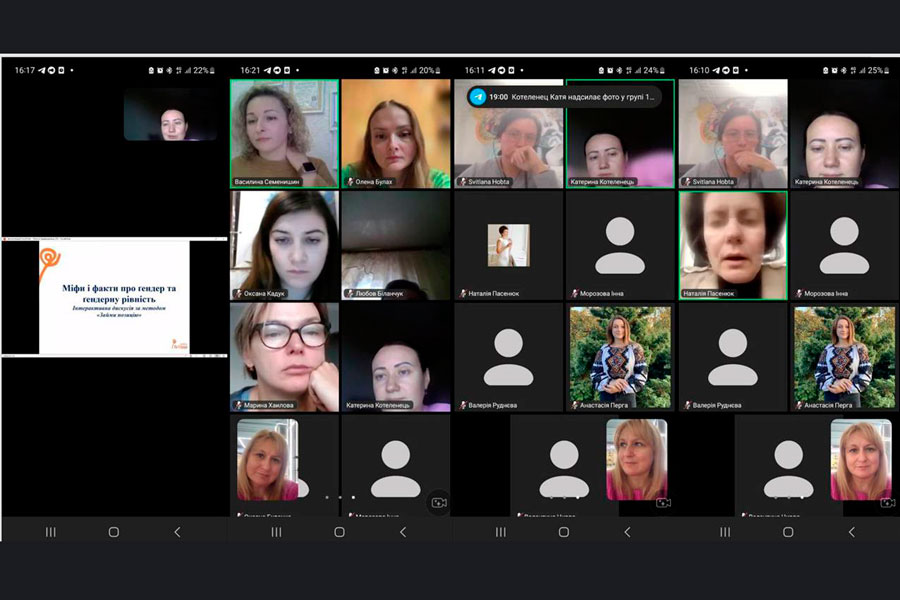
Task: Tap recent apps button on 16:17 screen
Action: [51, 532]
